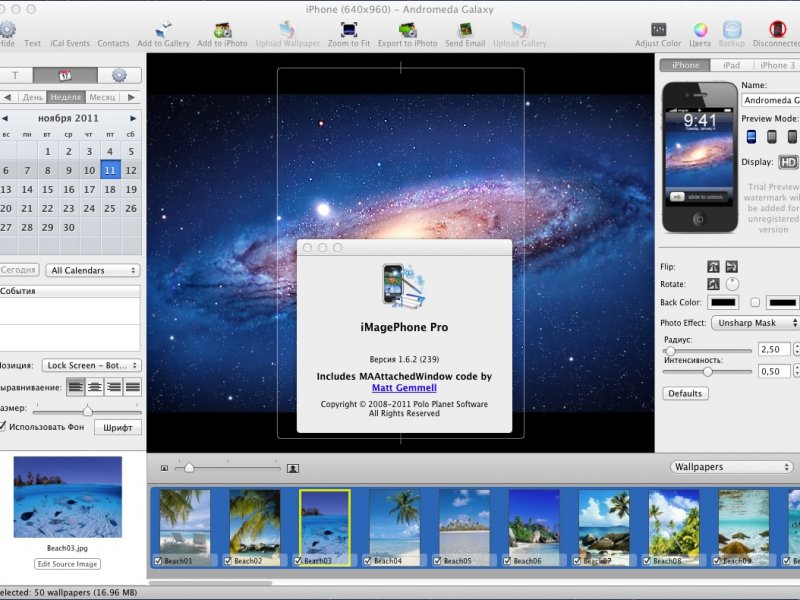Align text left button
Screen dimensions: 800x600
click(x=76, y=387)
